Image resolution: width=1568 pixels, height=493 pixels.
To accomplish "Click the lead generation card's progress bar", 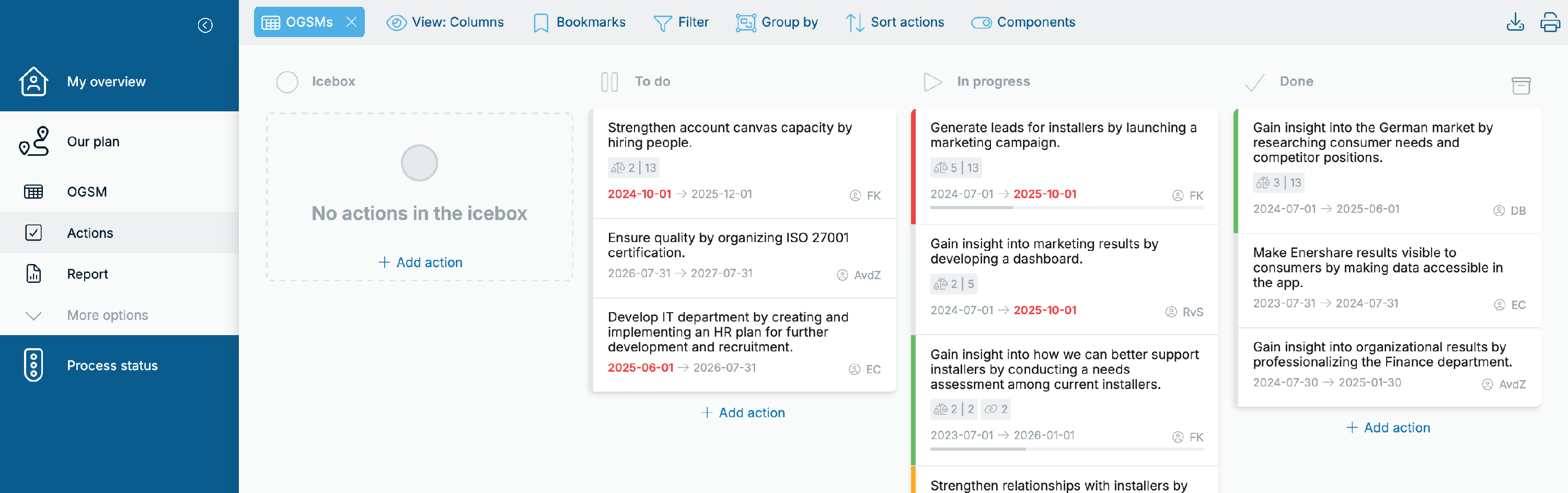I will point(1066,208).
